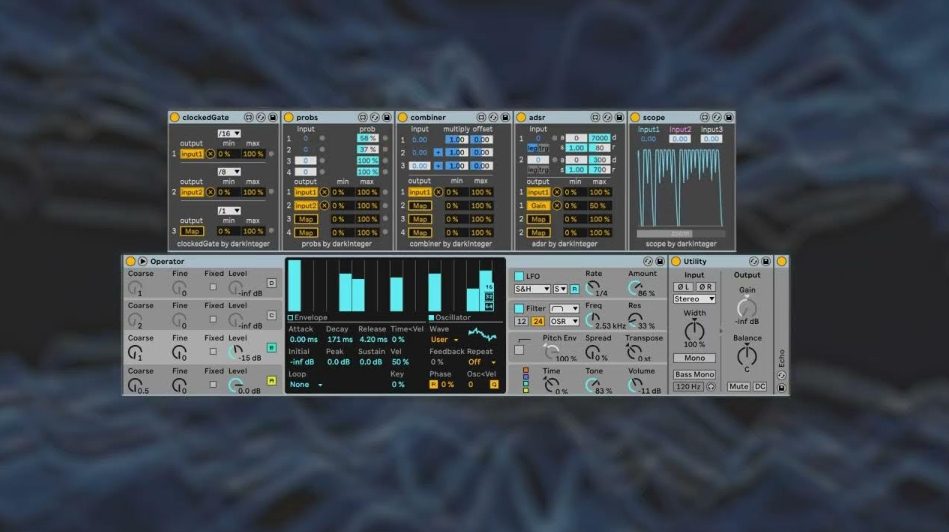Click the Bass Mono button
949x532 pixels.
pos(693,374)
